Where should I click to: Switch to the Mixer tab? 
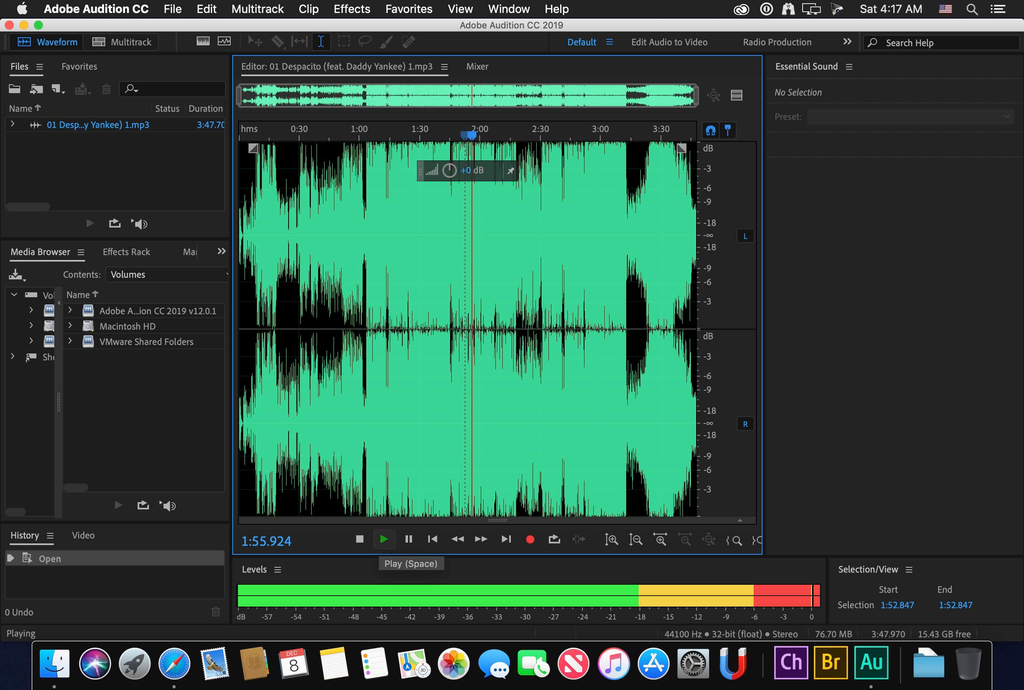click(x=477, y=66)
